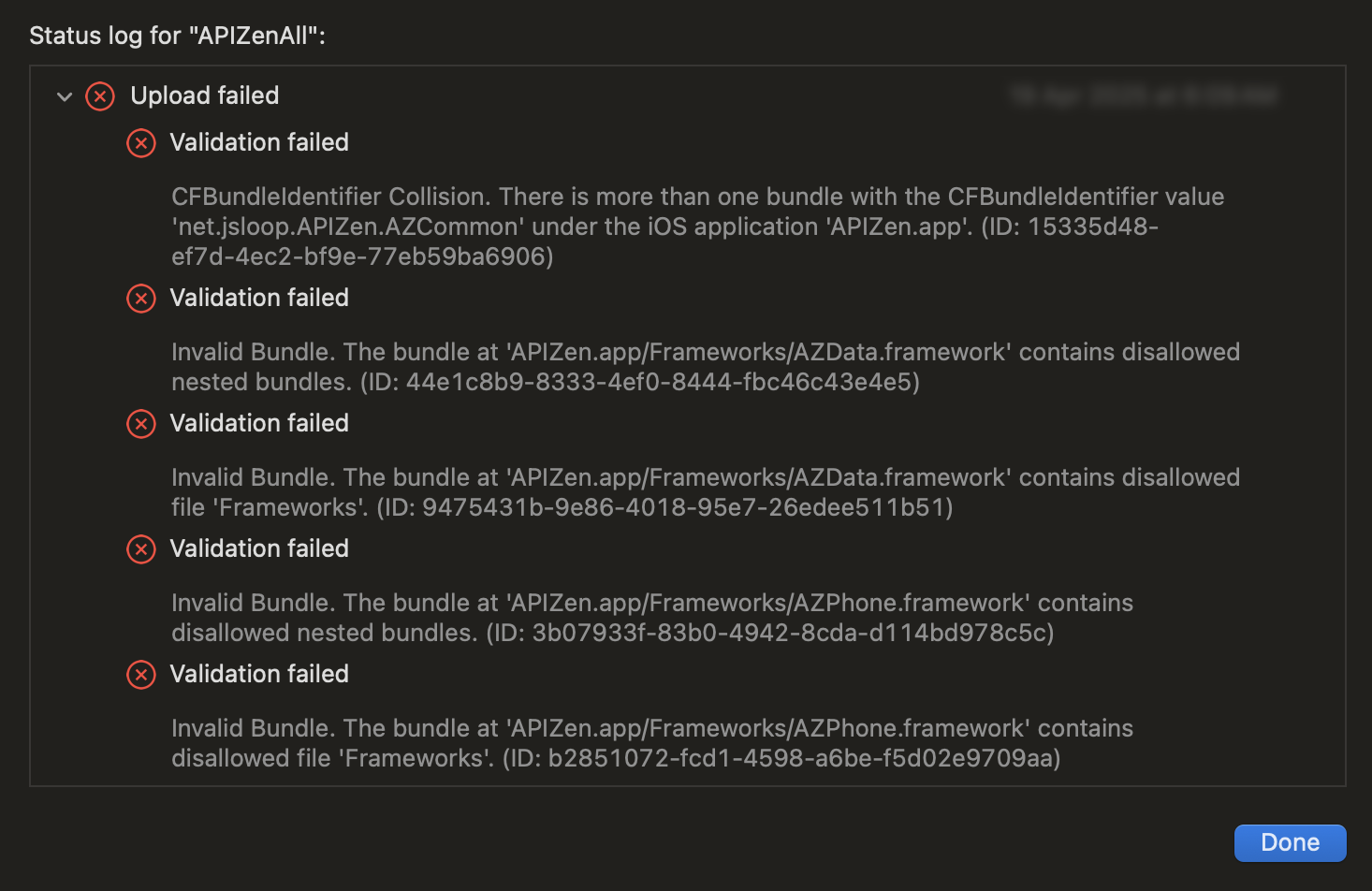Image resolution: width=1372 pixels, height=891 pixels.
Task: Click error icon above CFBundleIdentifier Collision message
Action: [141, 143]
